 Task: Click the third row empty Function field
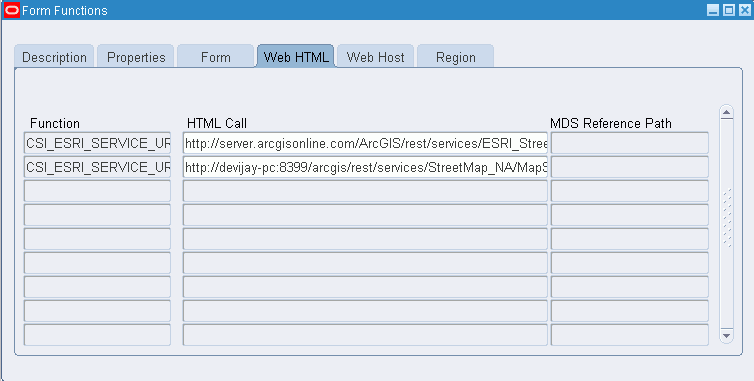pos(97,191)
